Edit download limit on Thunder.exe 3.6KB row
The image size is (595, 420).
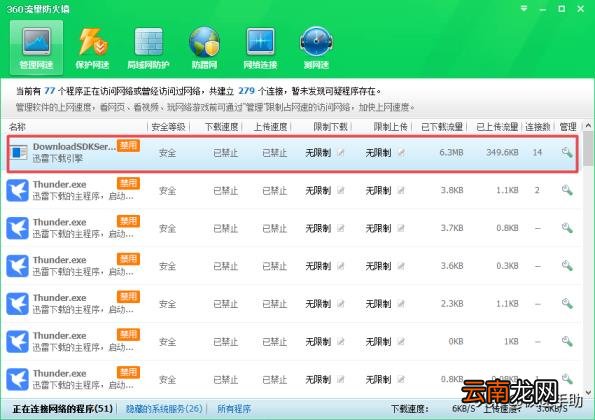[x=341, y=266]
